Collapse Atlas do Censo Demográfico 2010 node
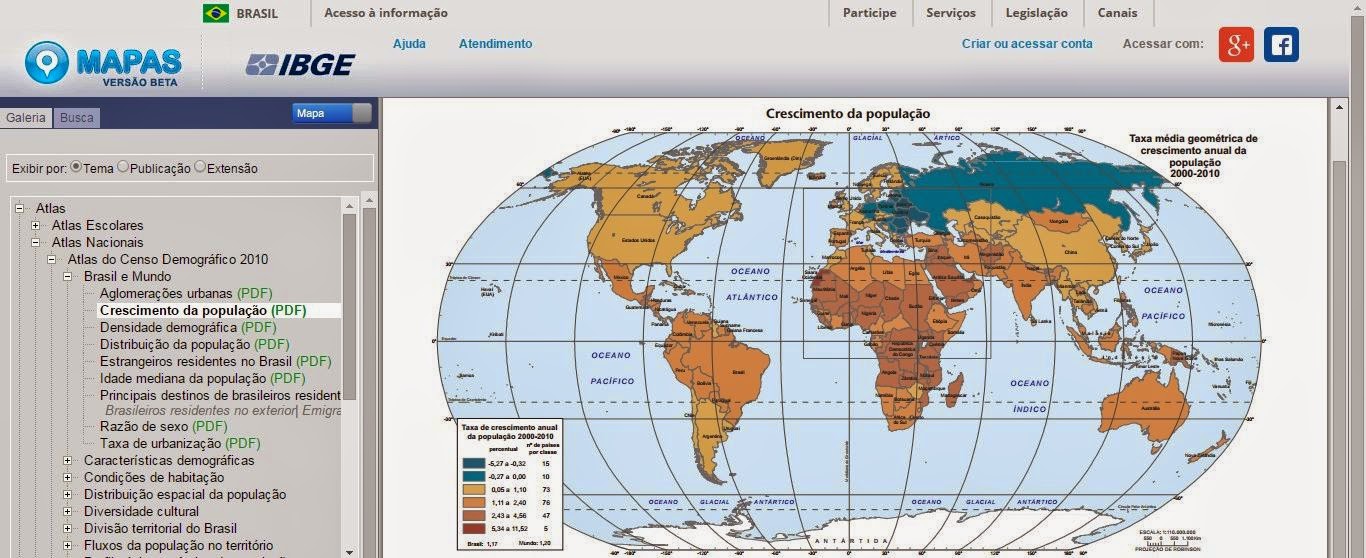This screenshot has height=558, width=1366. [52, 259]
